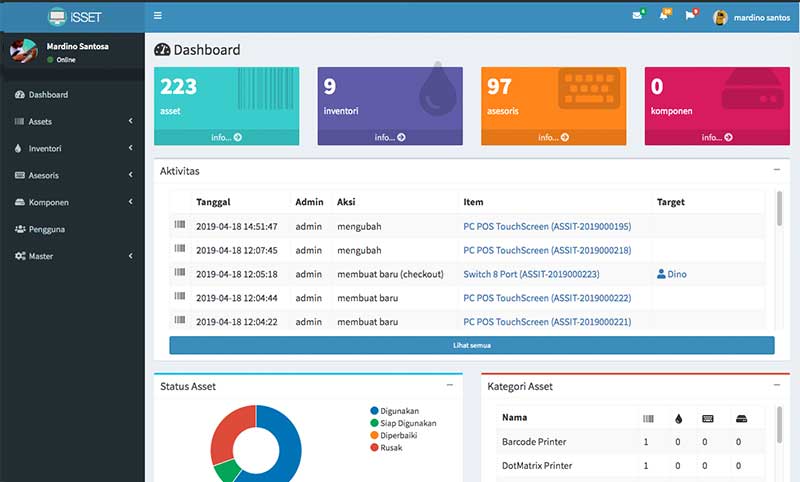Open info link on the asset card

point(227,138)
